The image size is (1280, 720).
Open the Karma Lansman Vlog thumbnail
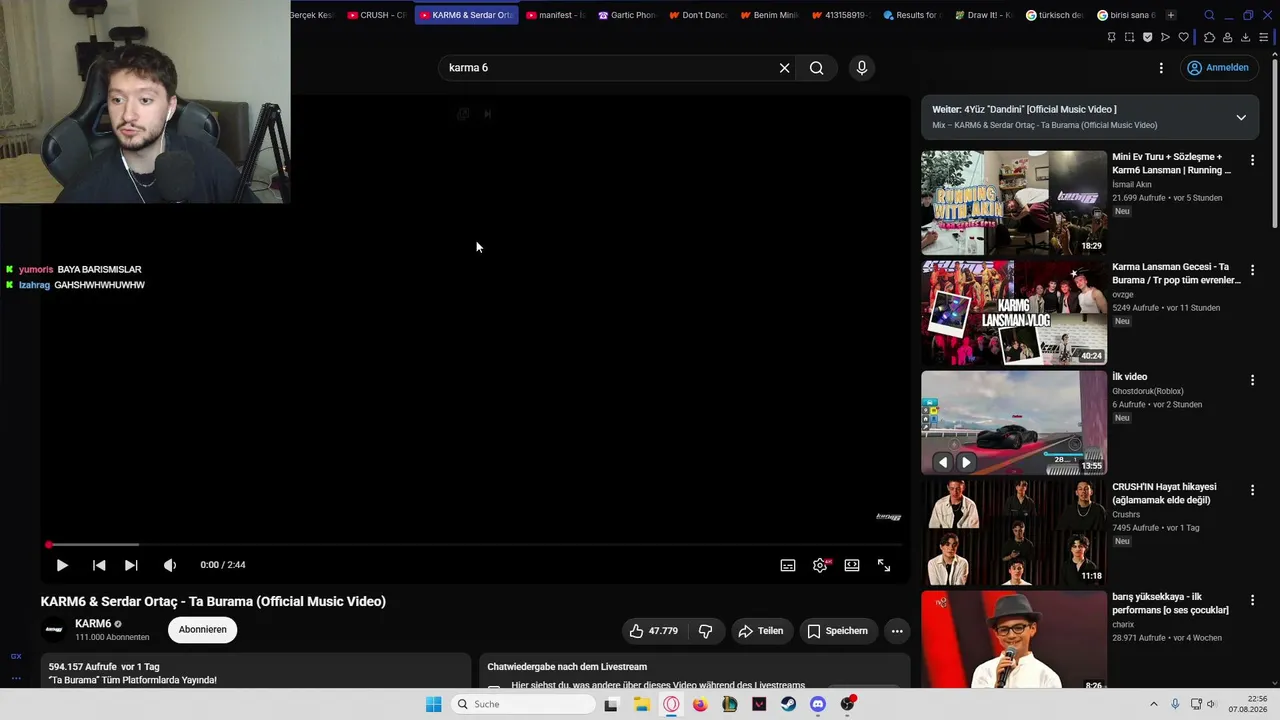tap(1014, 313)
